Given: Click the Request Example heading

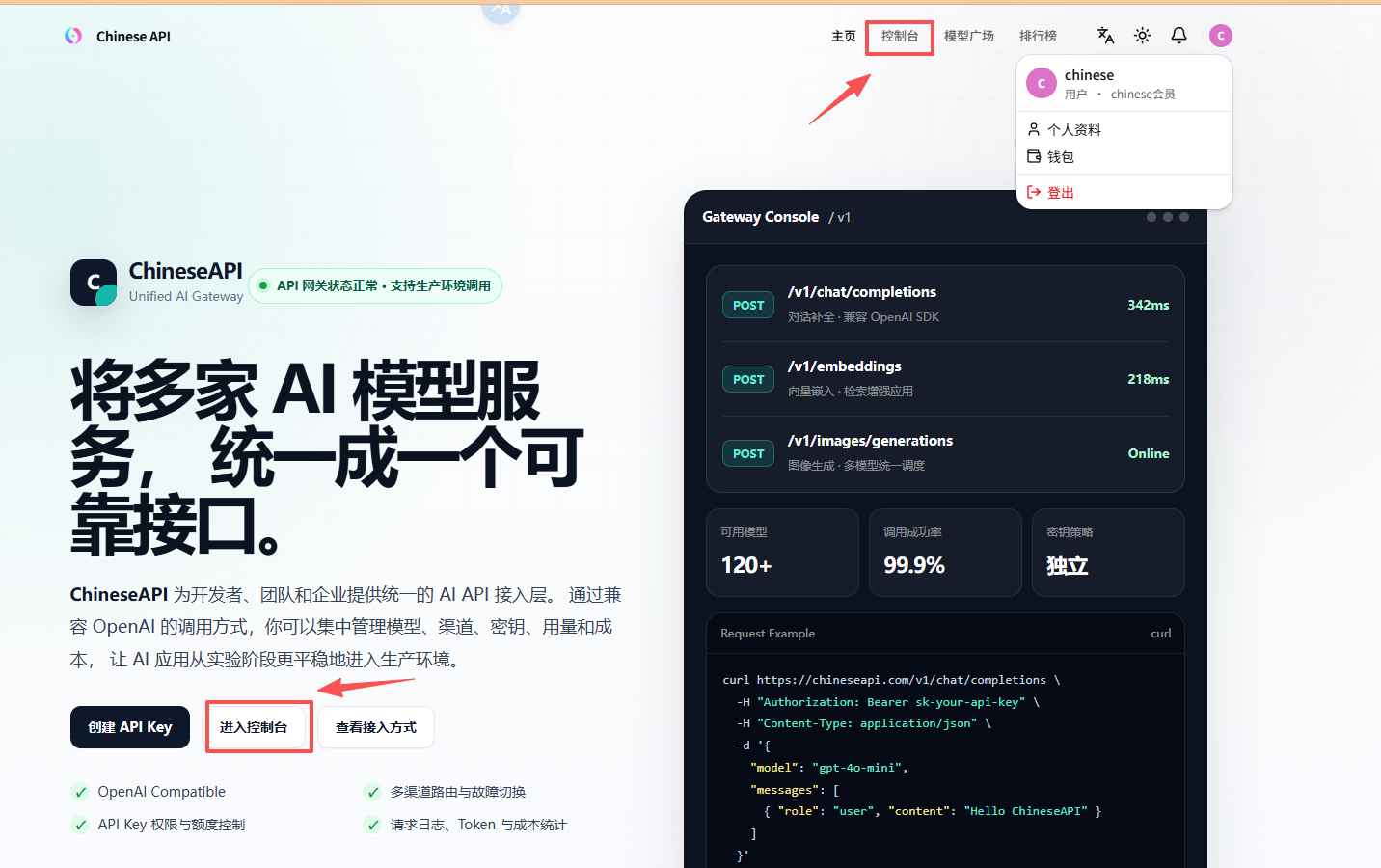Looking at the screenshot, I should coord(768,634).
